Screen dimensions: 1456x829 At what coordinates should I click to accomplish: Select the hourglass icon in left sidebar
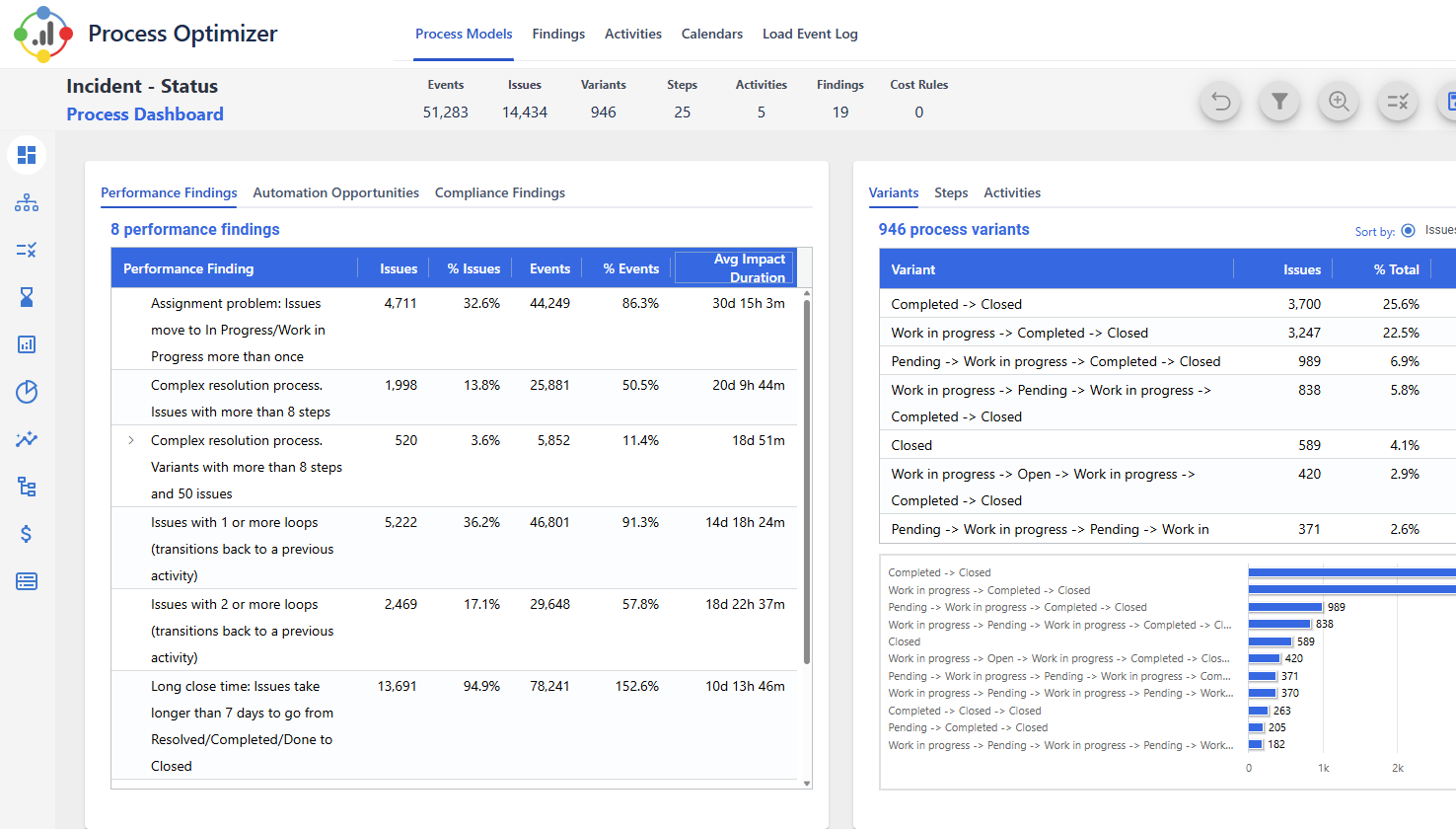pyautogui.click(x=27, y=297)
